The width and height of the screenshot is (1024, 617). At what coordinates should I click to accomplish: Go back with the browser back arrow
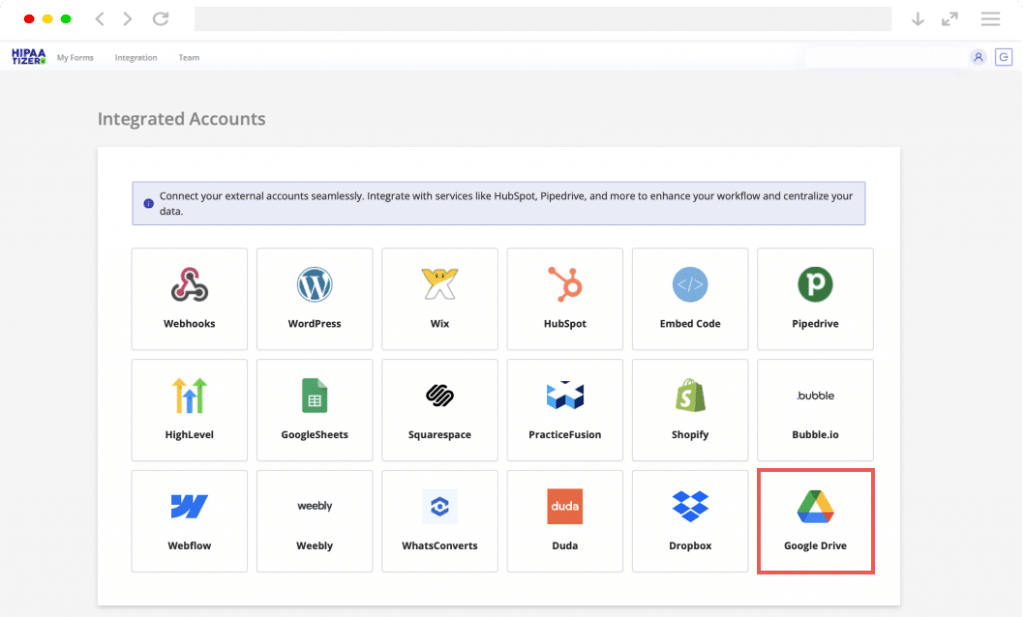tap(100, 19)
